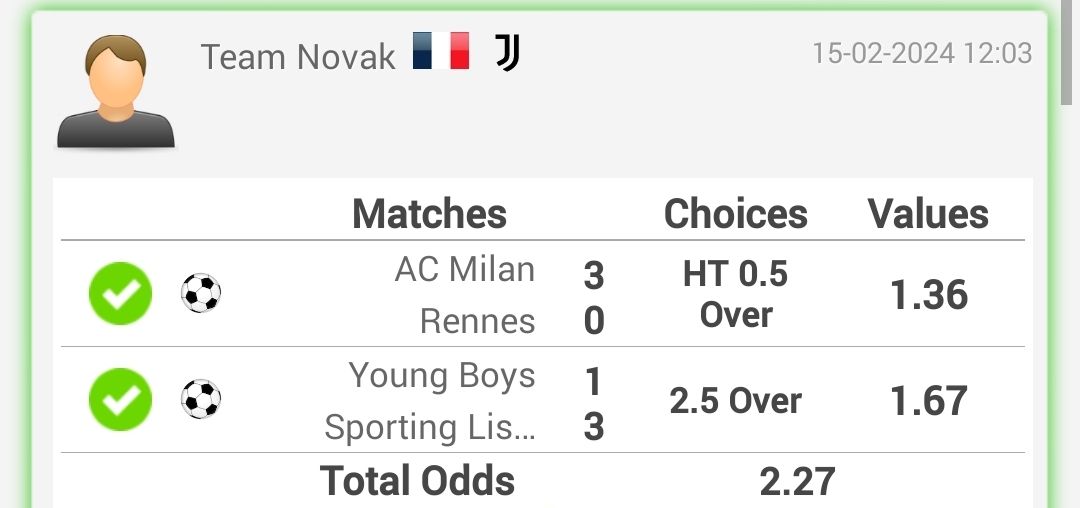1080x508 pixels.
Task: Select the Values column header
Action: pyautogui.click(x=928, y=213)
